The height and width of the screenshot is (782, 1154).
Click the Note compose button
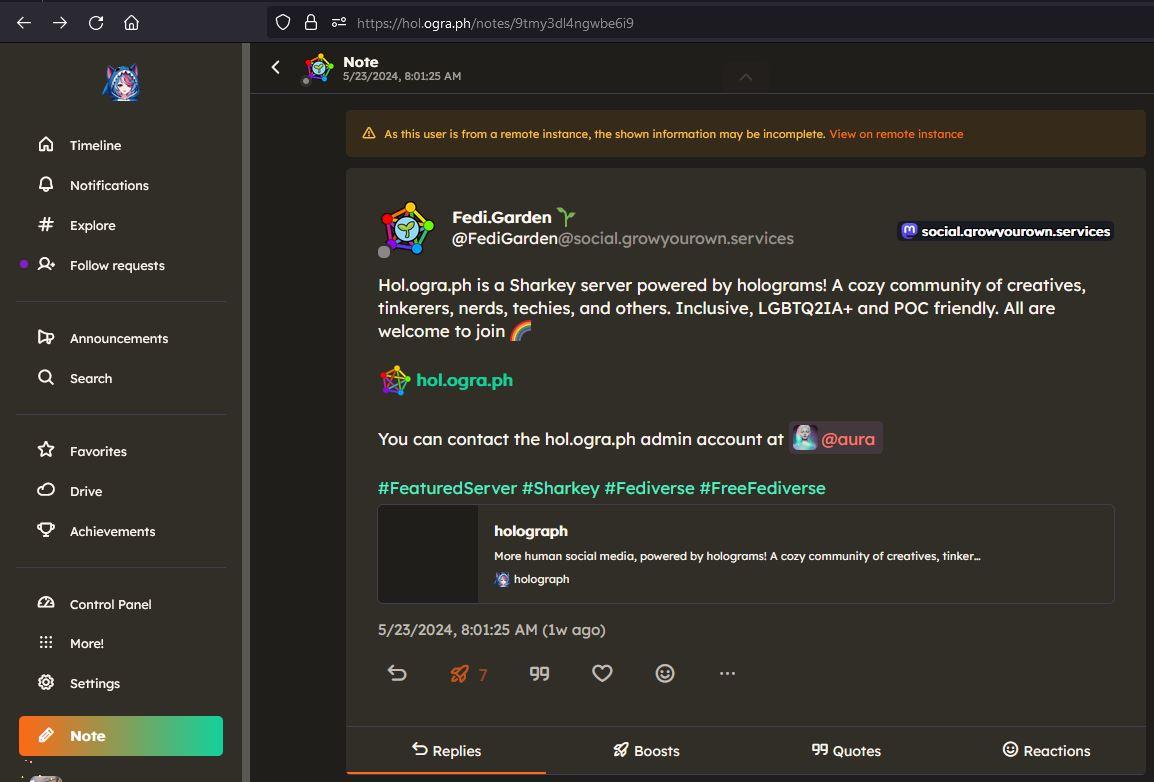pyautogui.click(x=121, y=736)
